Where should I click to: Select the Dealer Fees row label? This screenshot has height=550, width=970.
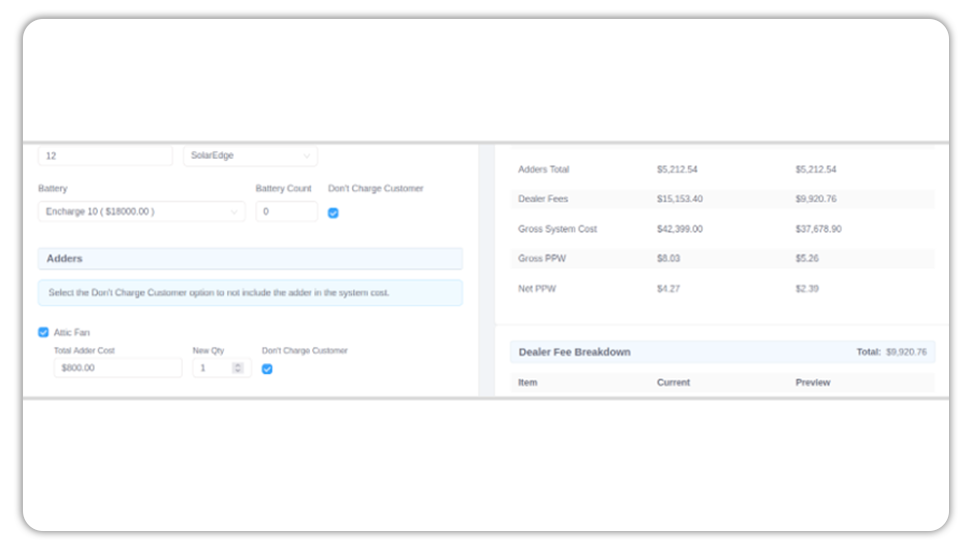click(x=542, y=199)
